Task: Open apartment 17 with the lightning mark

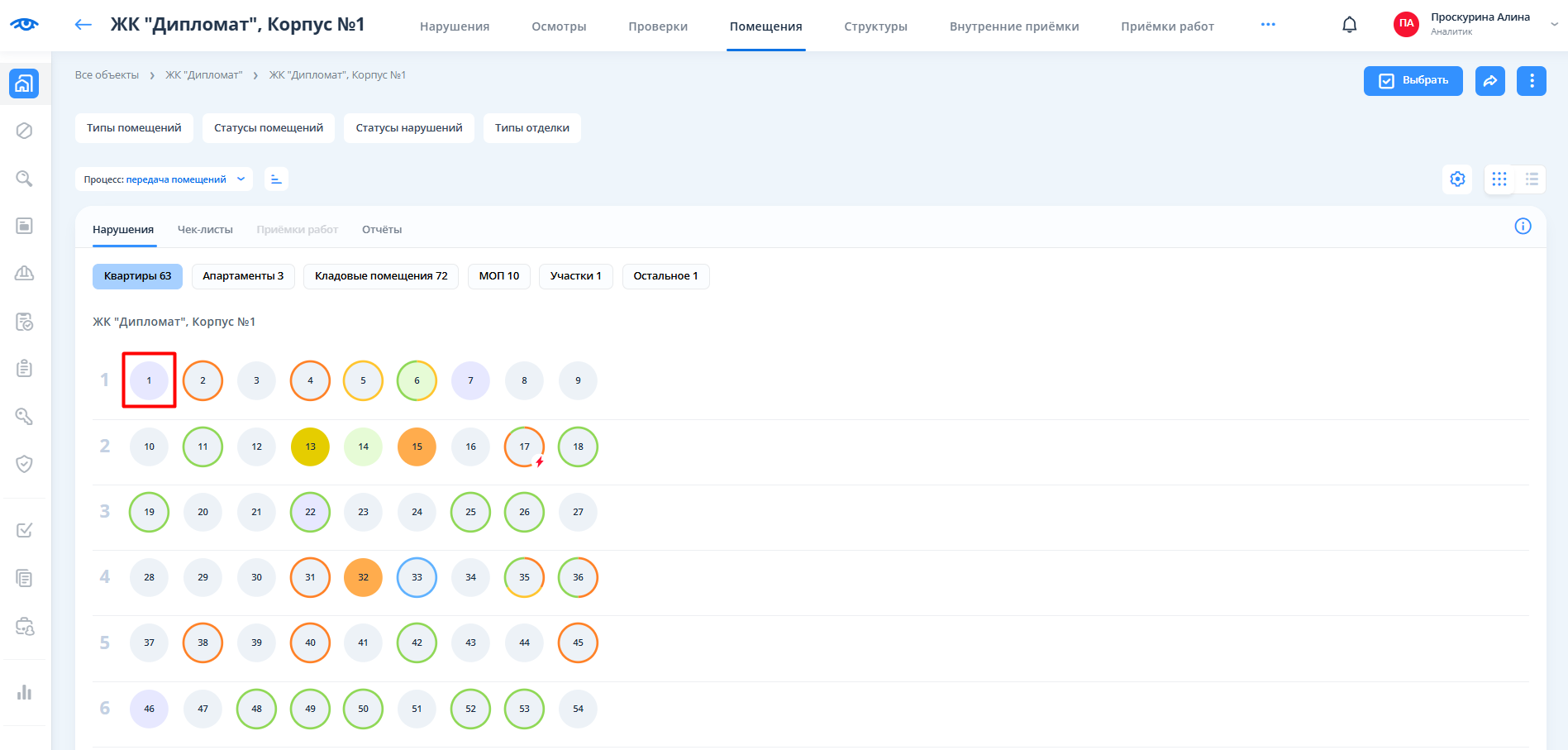Action: click(x=524, y=447)
